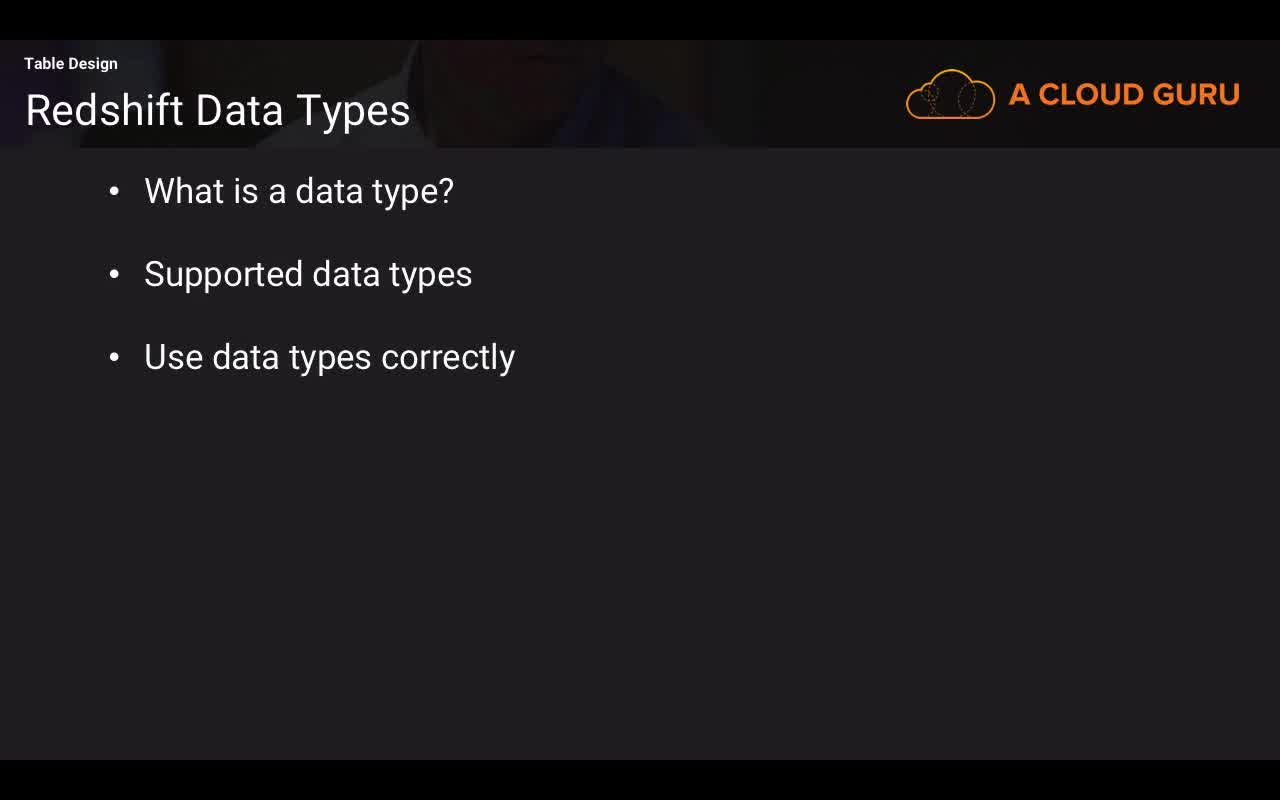Click the bottom black letterbox bar
This screenshot has height=800, width=1280.
tap(640, 780)
